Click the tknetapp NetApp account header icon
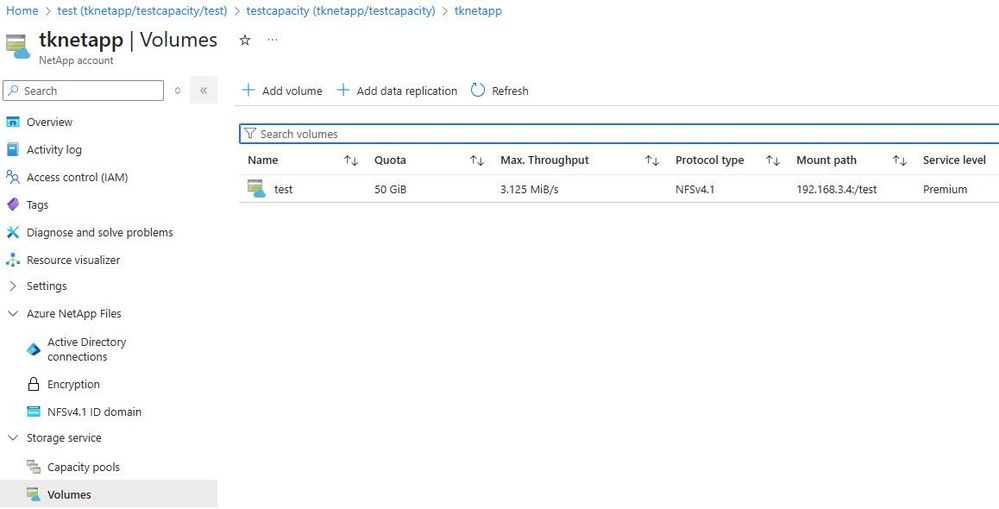This screenshot has height=509, width=999. click(17, 47)
